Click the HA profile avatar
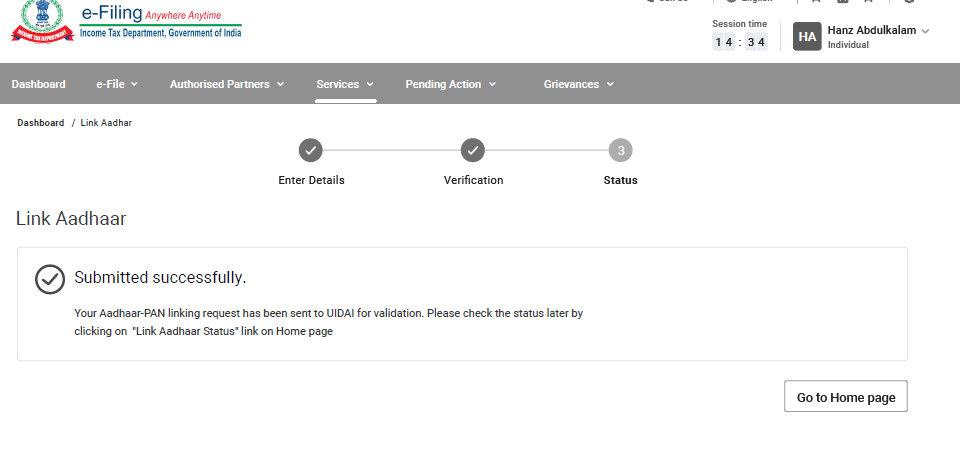Image resolution: width=960 pixels, height=454 pixels. tap(807, 37)
